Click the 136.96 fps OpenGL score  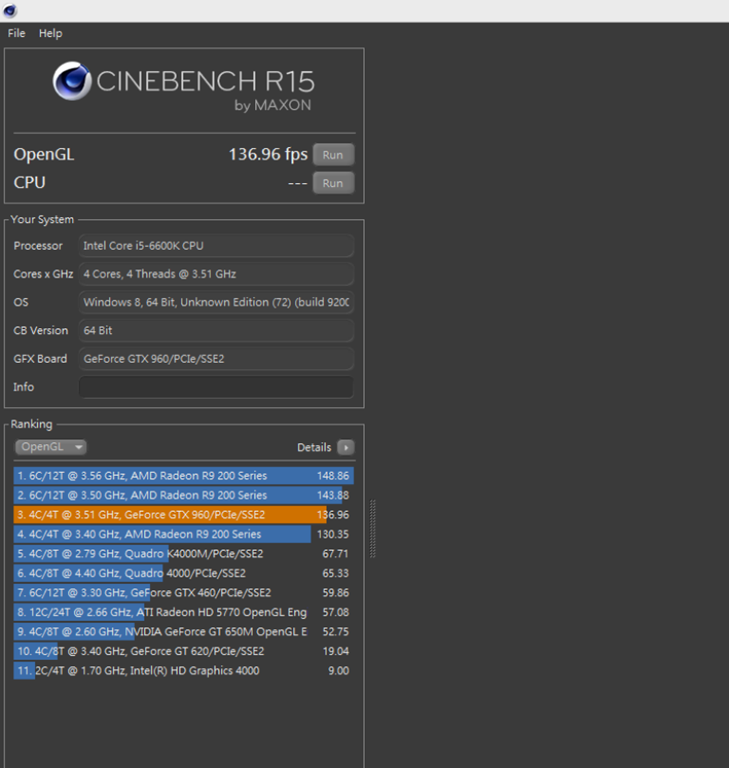(x=268, y=154)
